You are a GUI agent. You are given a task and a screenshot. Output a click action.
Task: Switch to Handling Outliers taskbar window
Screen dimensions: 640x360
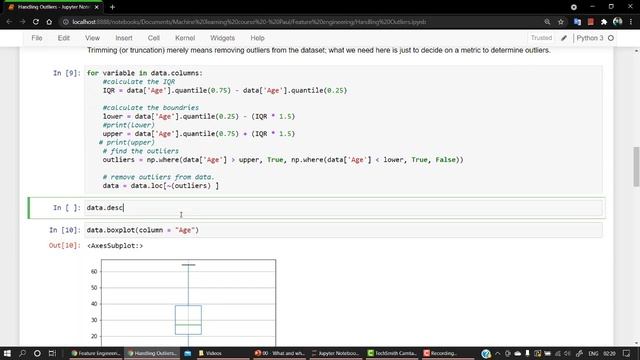[x=151, y=353]
